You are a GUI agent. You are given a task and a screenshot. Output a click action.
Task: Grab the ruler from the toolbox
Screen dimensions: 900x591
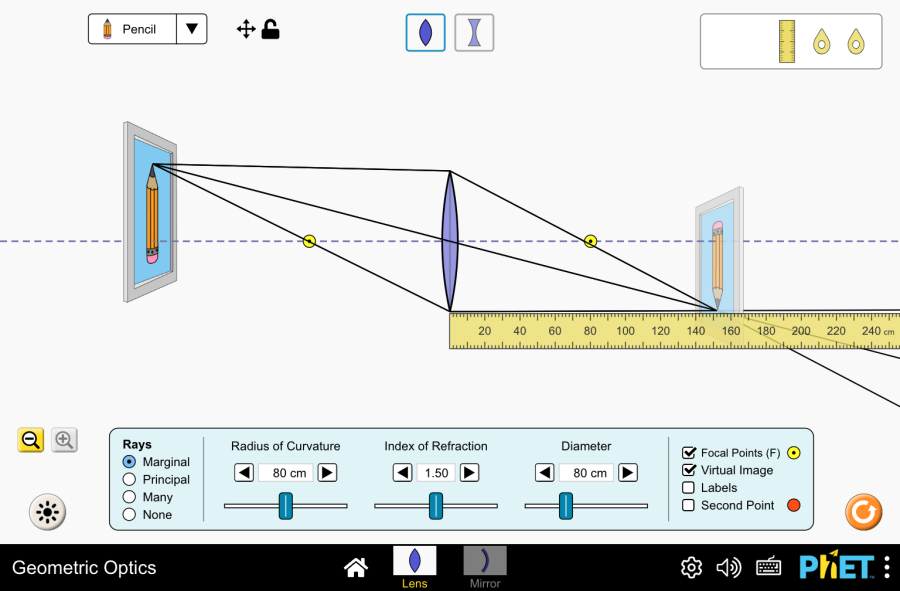pos(786,41)
